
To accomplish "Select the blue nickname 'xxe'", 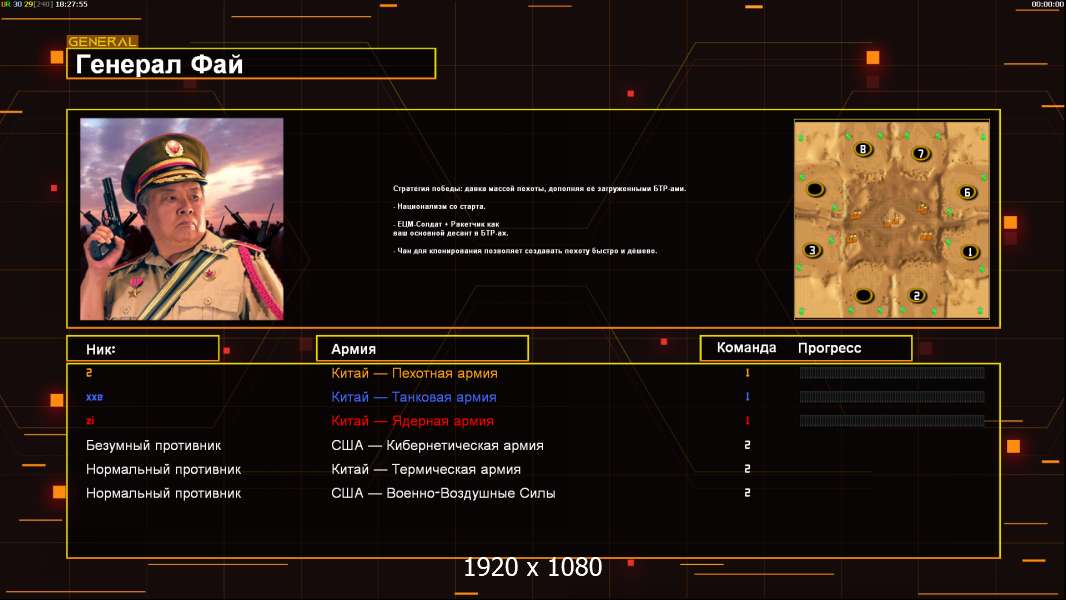I will [94, 397].
